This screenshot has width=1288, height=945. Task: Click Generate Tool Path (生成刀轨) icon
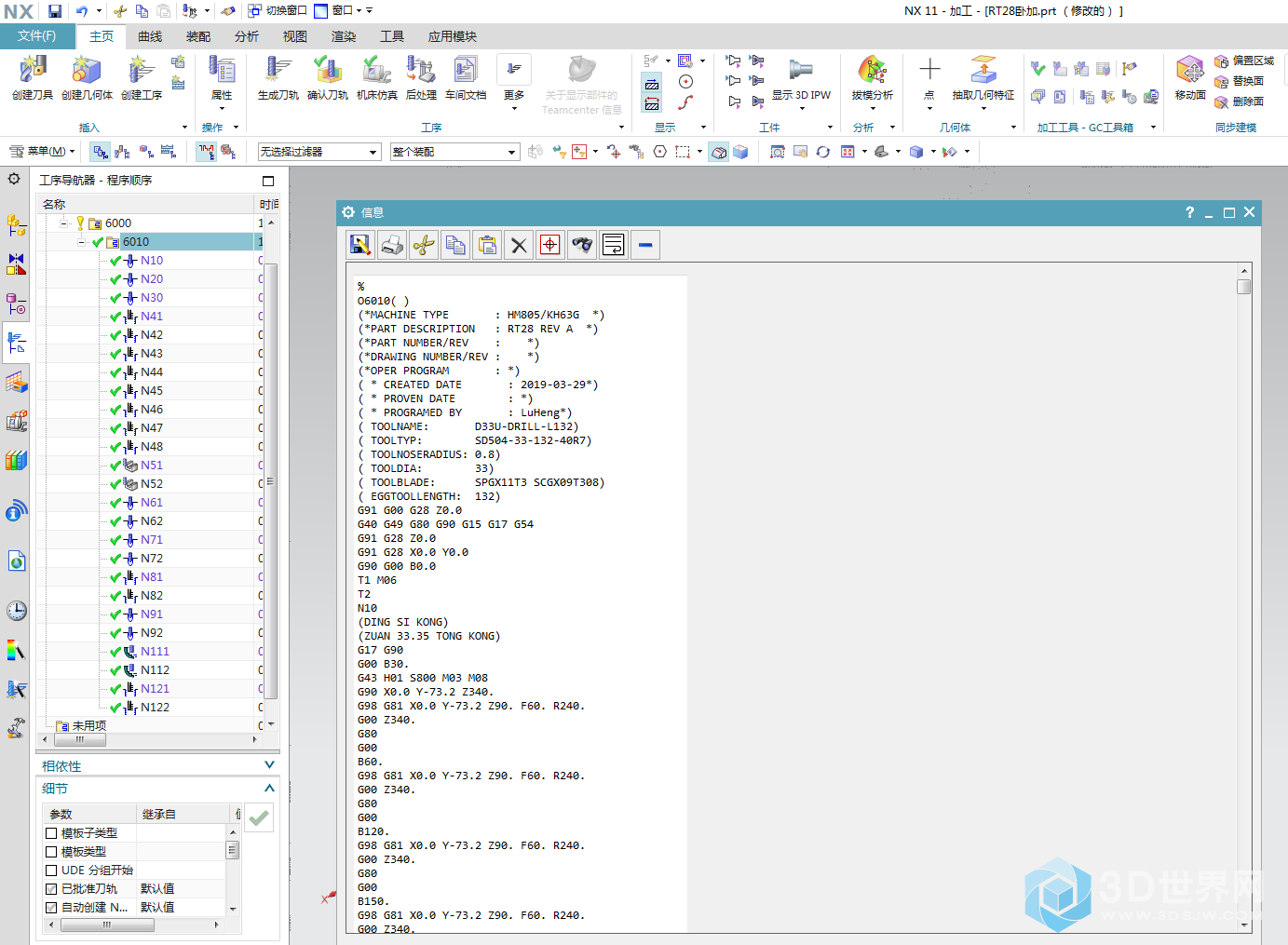(278, 70)
